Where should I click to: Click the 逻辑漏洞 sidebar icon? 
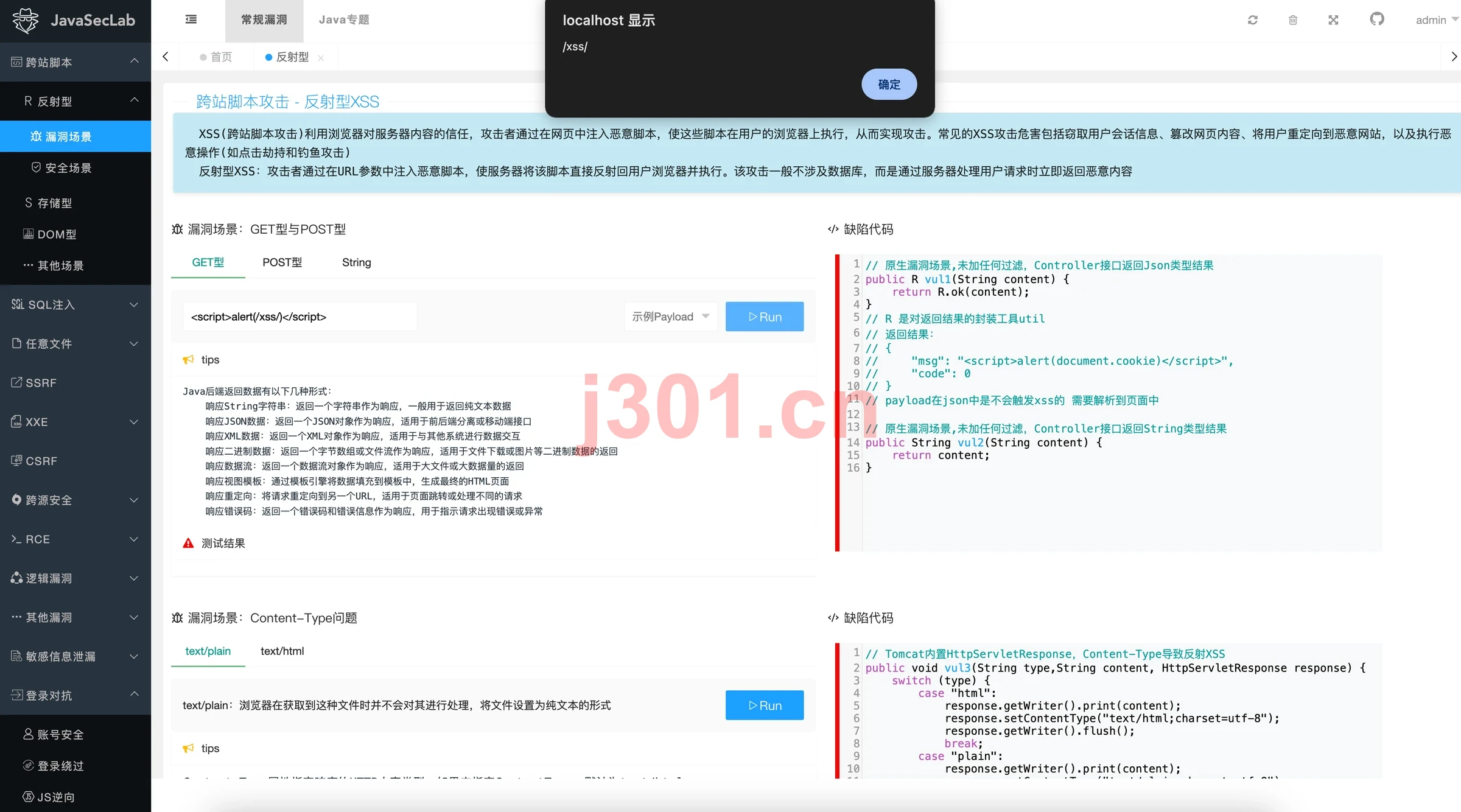16,578
